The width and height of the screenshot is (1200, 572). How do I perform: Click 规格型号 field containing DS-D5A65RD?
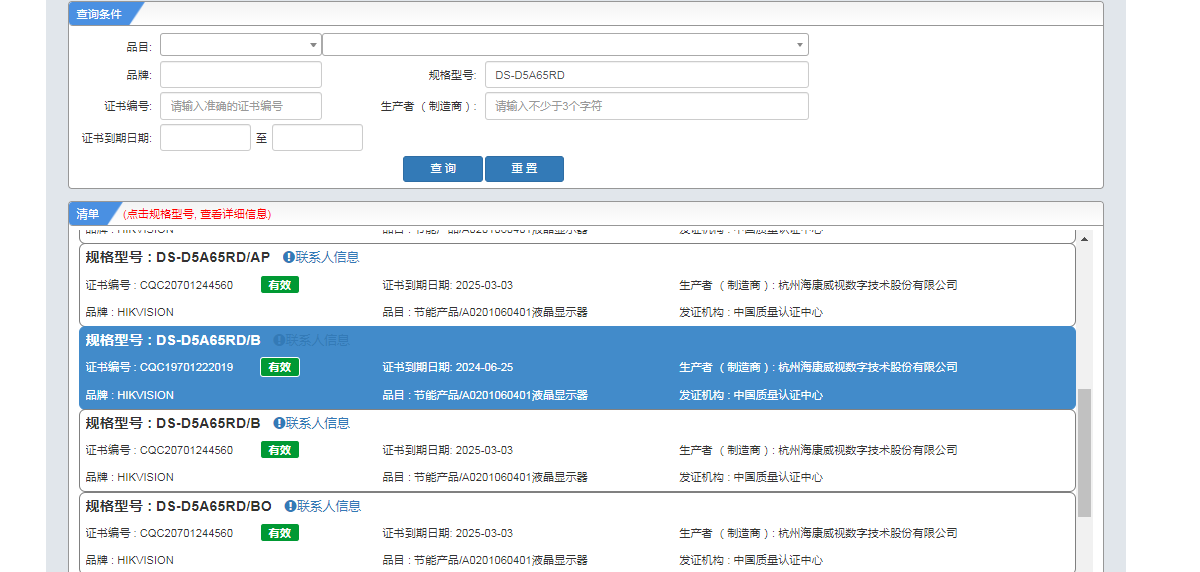click(x=647, y=75)
